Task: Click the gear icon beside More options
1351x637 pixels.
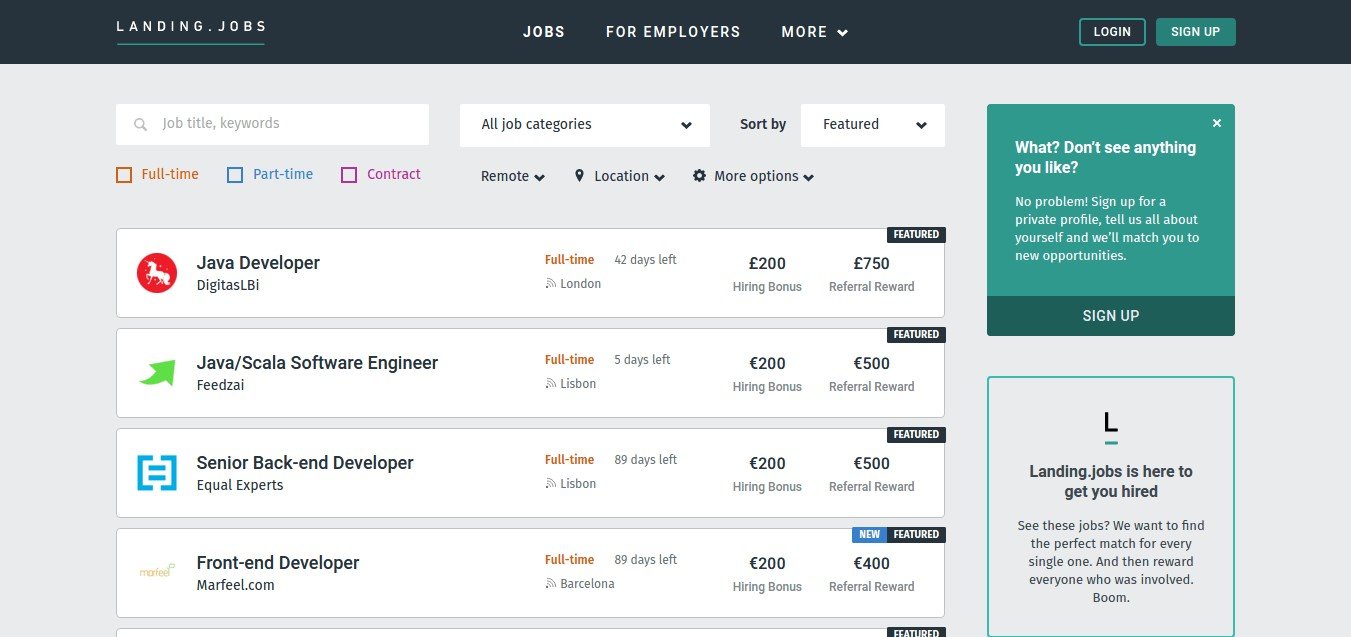Action: click(x=699, y=175)
